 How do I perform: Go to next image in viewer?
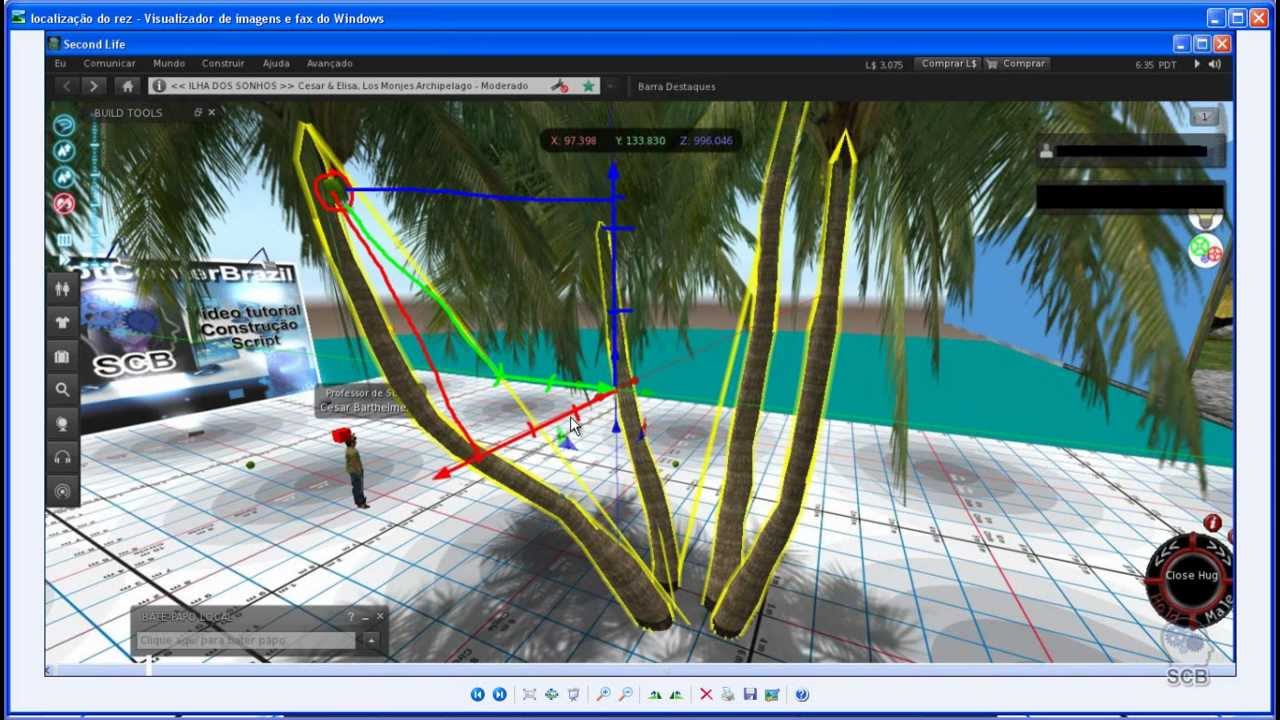(500, 694)
